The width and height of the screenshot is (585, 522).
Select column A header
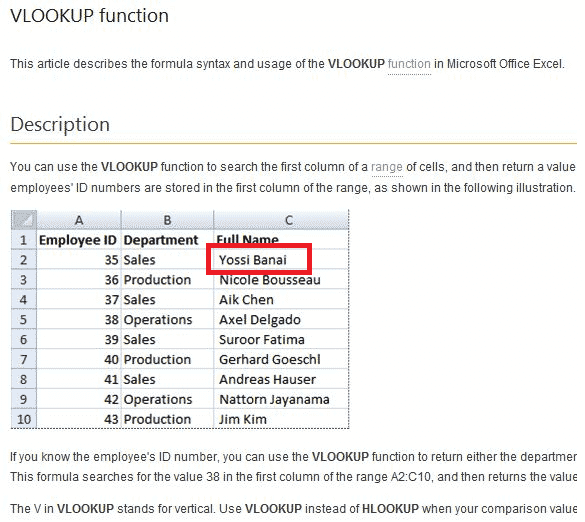79,220
